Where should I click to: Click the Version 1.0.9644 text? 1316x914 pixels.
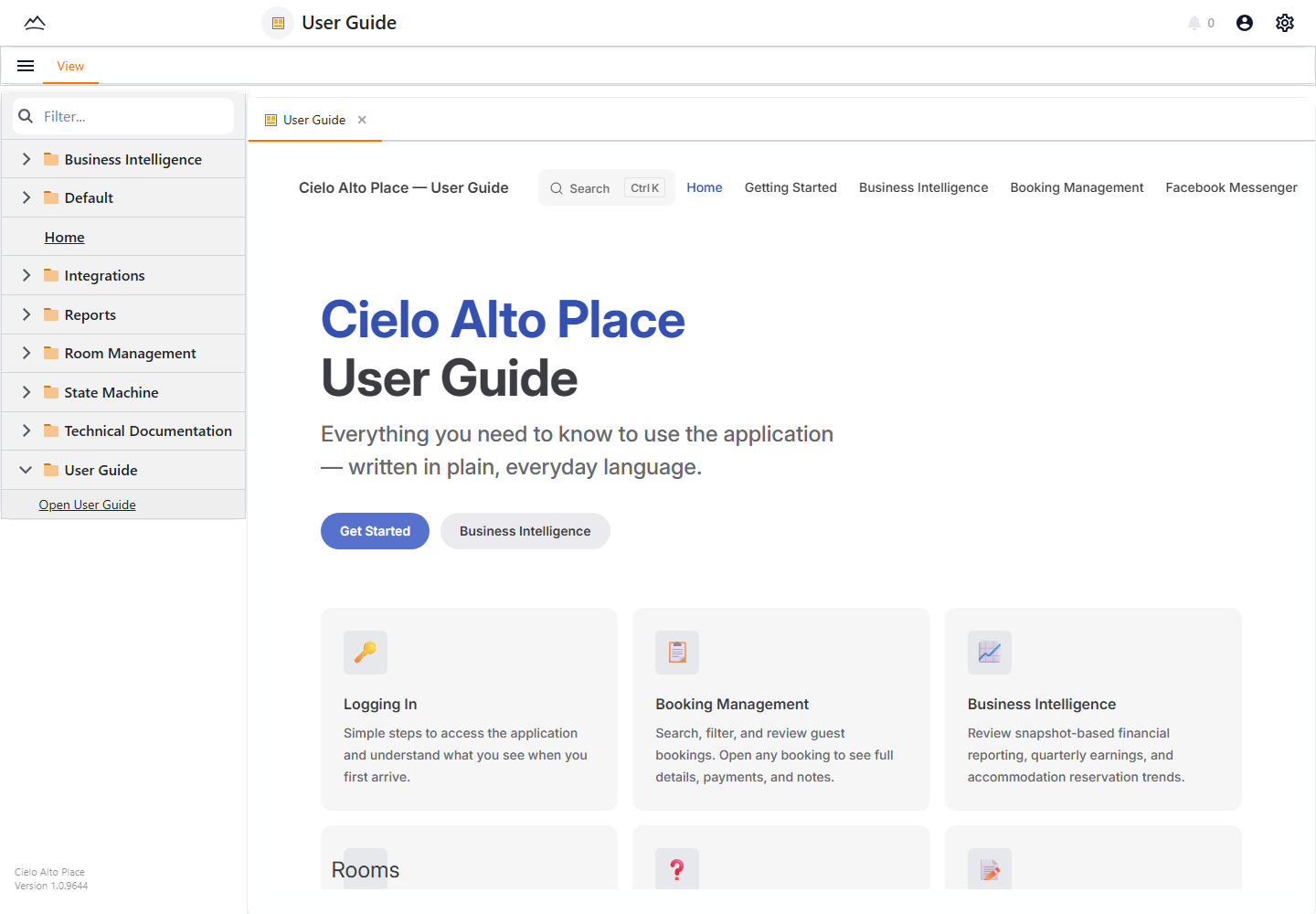(x=51, y=886)
